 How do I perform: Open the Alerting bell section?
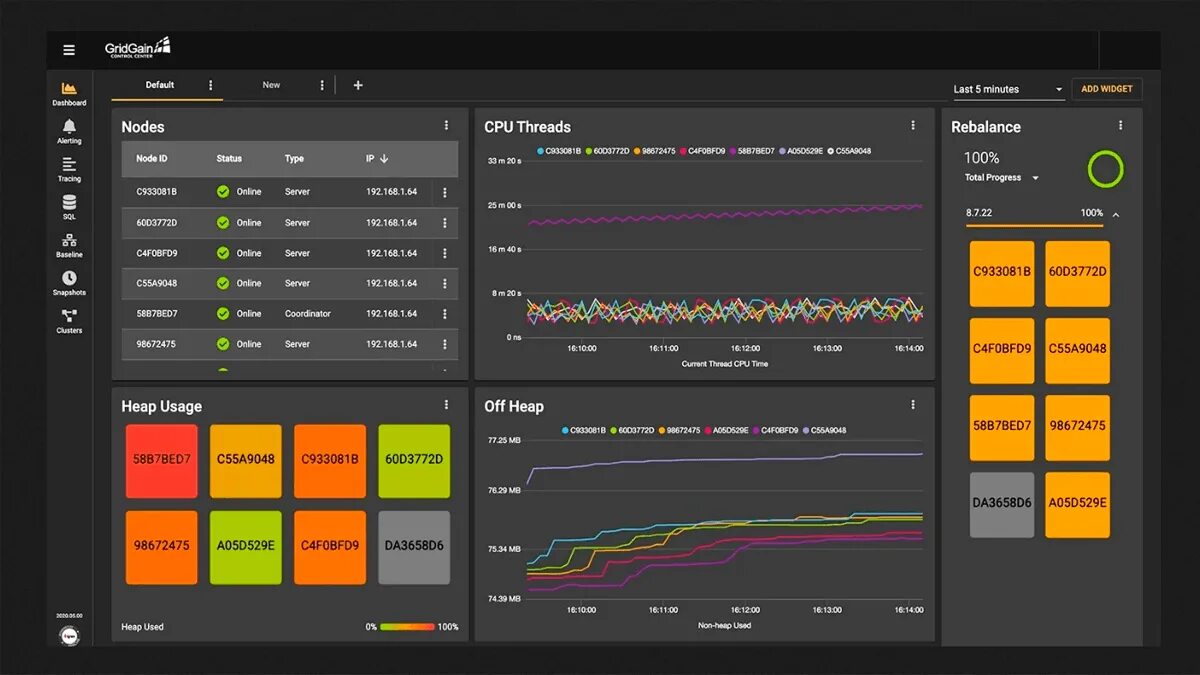69,132
